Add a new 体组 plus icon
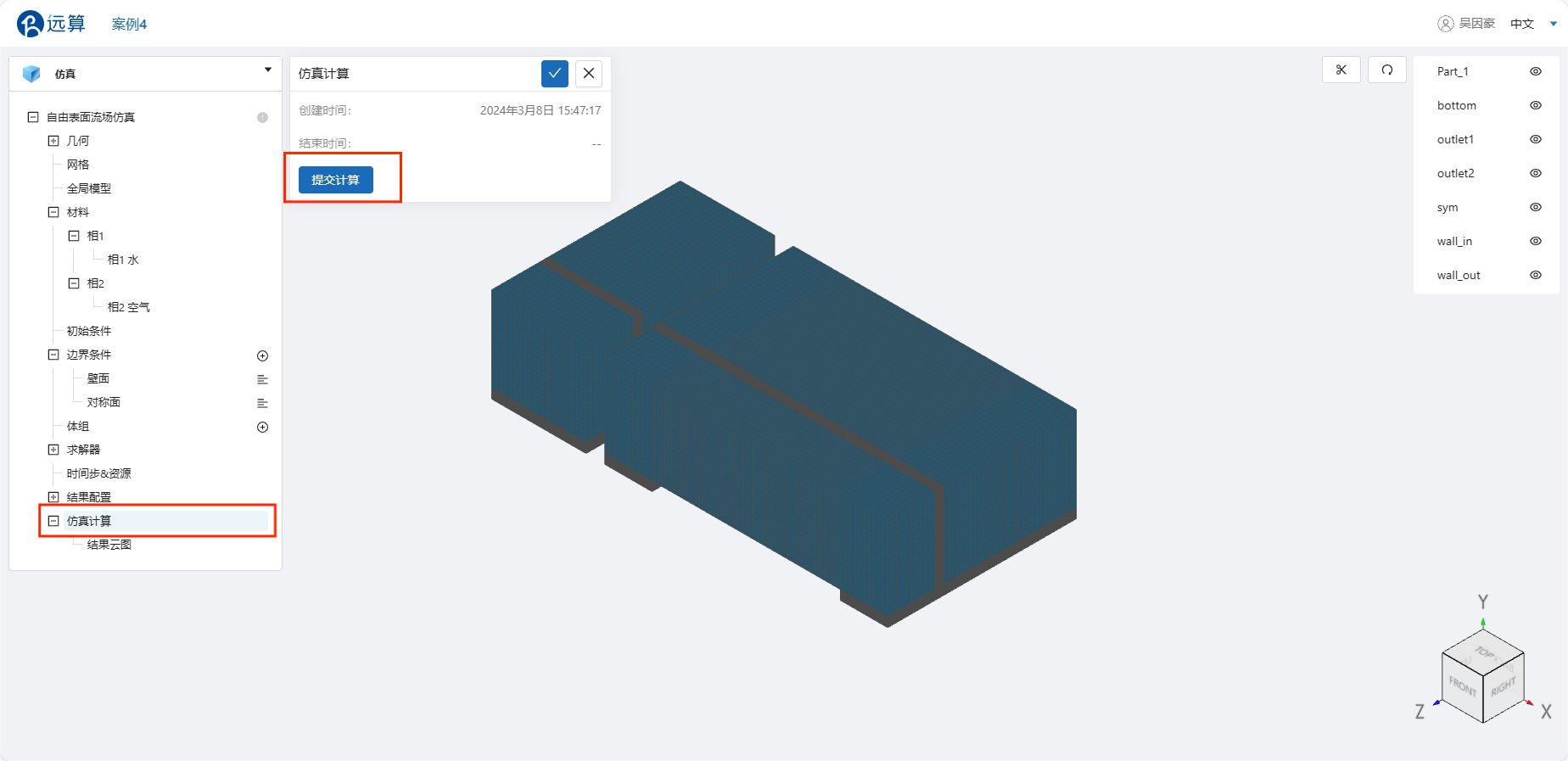 click(x=263, y=427)
